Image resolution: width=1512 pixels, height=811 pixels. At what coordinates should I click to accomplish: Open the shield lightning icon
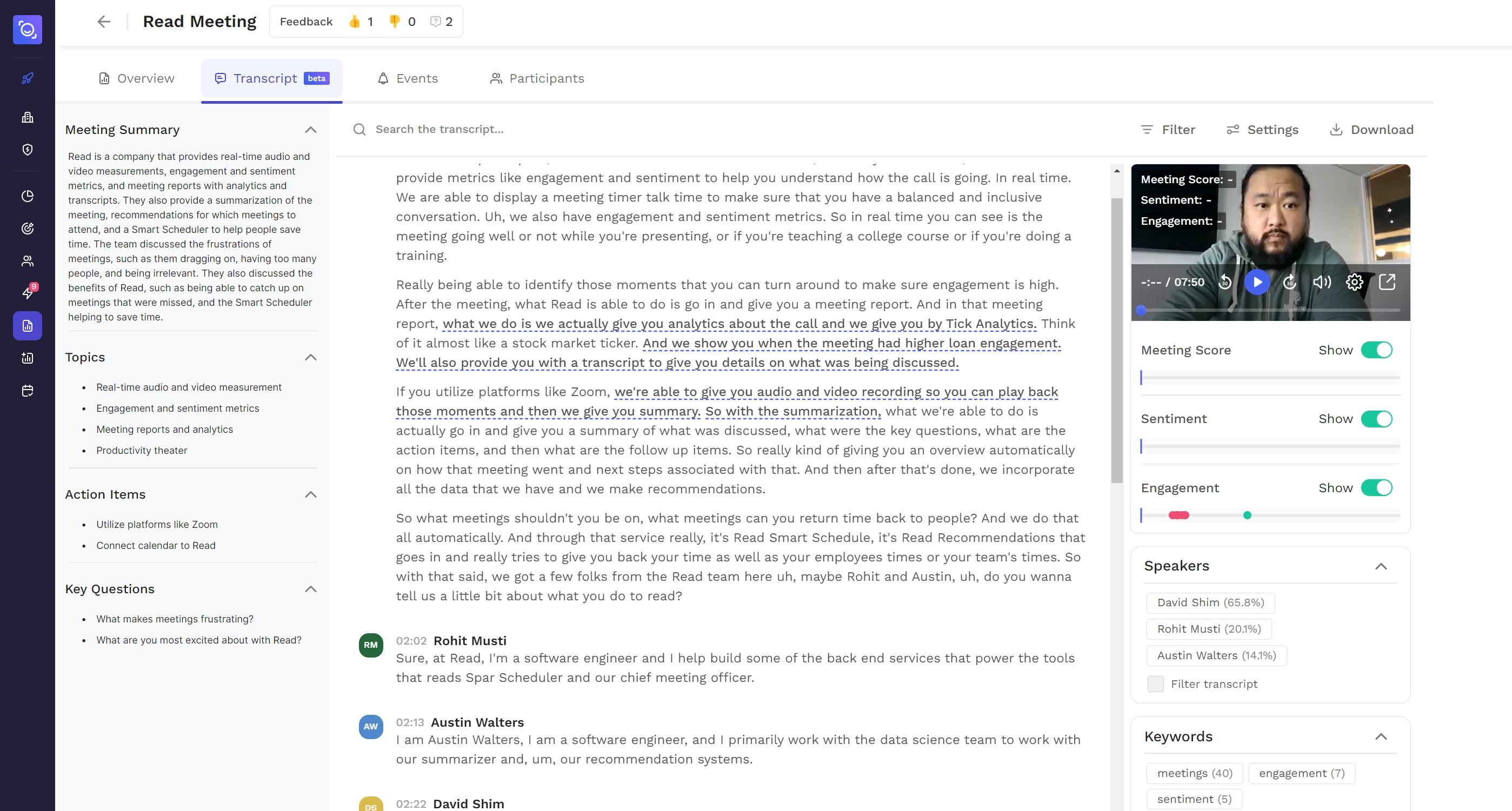click(x=28, y=150)
